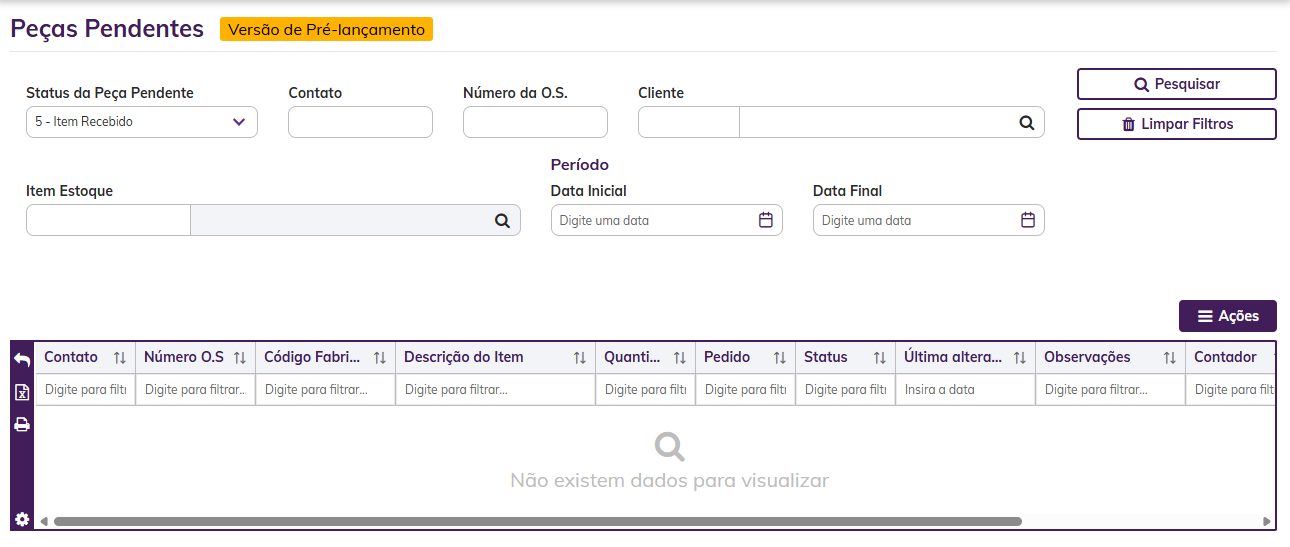The height and width of the screenshot is (547, 1290).
Task: Click the scroll right arrow of the grid
Action: (1267, 521)
